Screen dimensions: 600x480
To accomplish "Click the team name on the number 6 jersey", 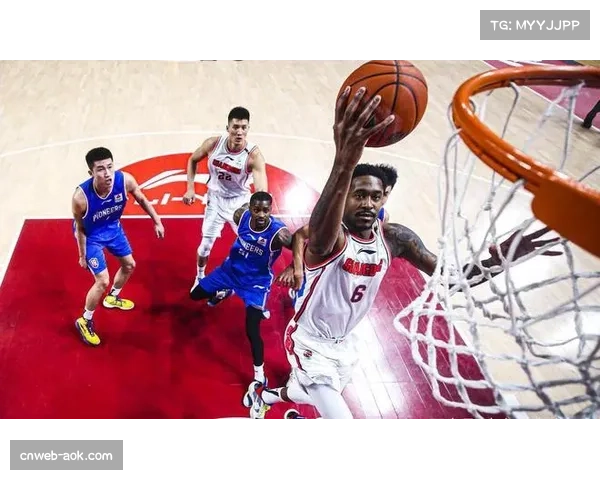I will pyautogui.click(x=362, y=267).
